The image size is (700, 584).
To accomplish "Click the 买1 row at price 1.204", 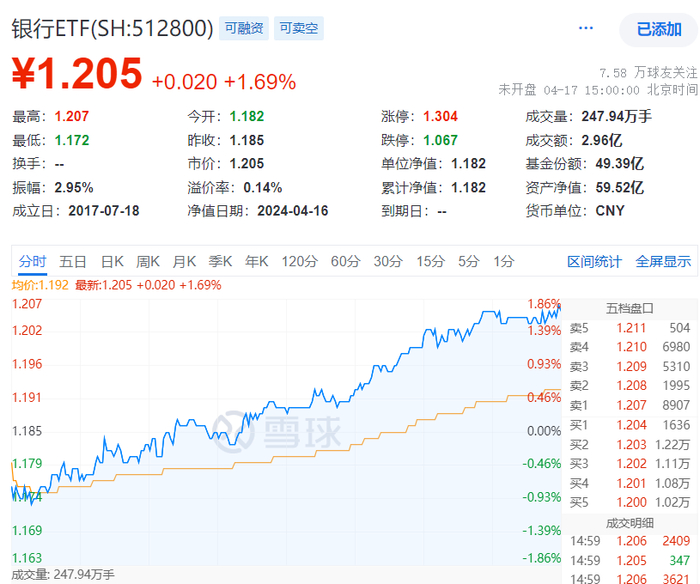I will [x=629, y=425].
